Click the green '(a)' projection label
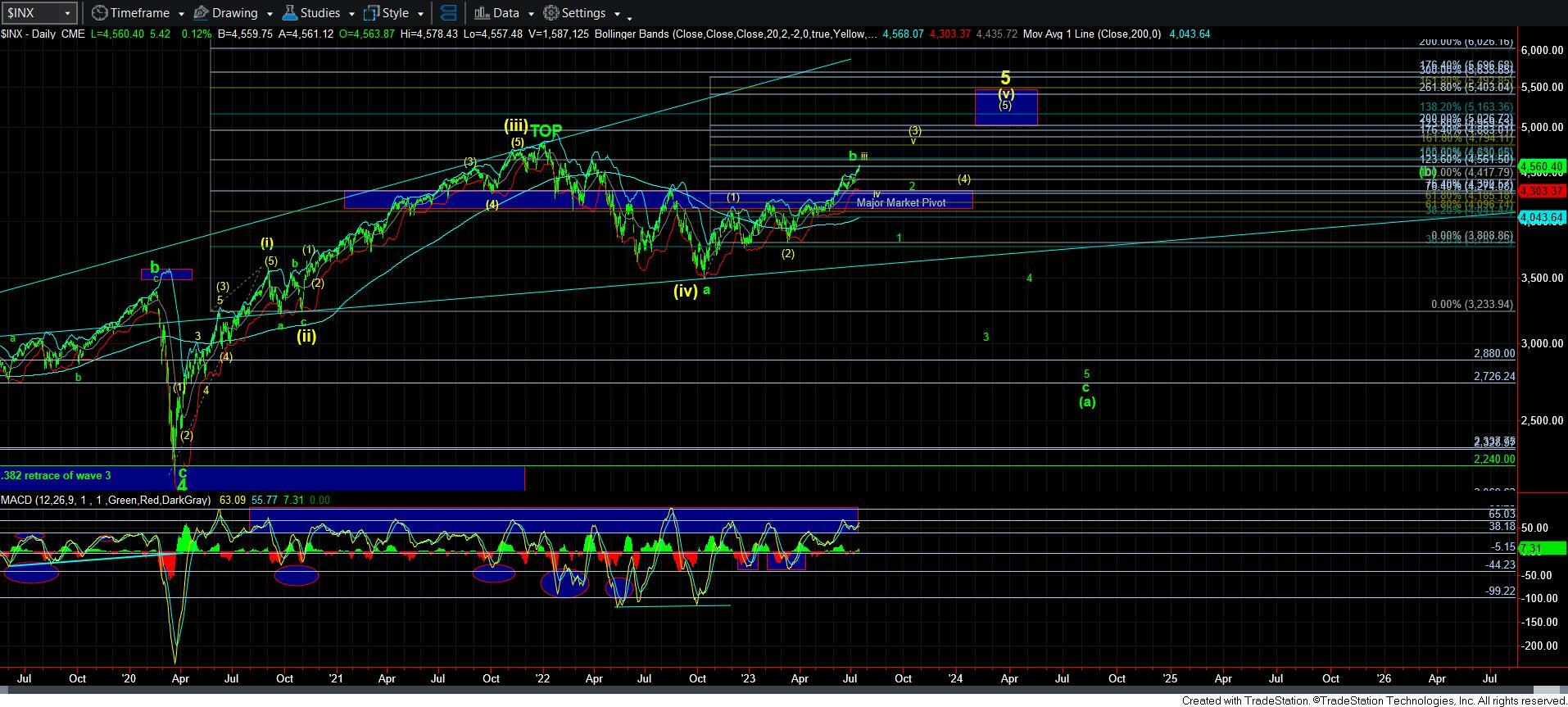 (x=1087, y=401)
